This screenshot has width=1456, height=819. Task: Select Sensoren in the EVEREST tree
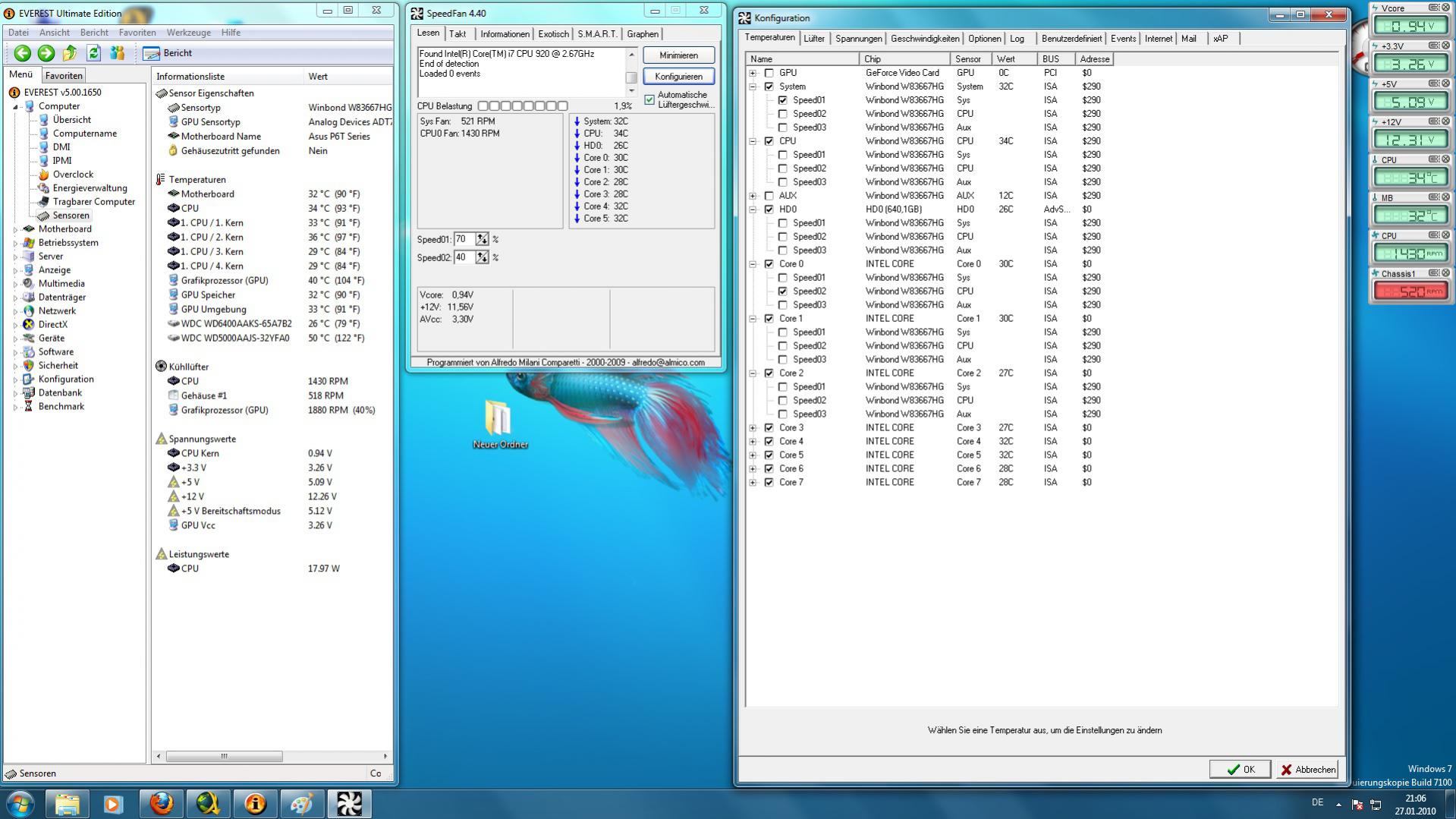(x=71, y=216)
